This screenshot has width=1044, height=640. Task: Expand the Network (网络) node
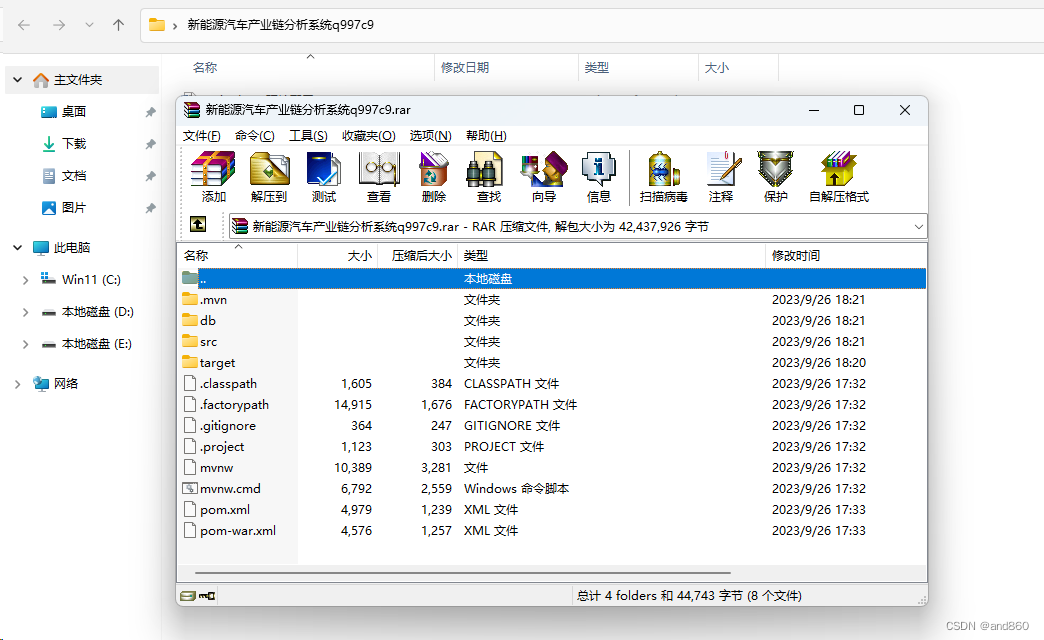point(18,384)
